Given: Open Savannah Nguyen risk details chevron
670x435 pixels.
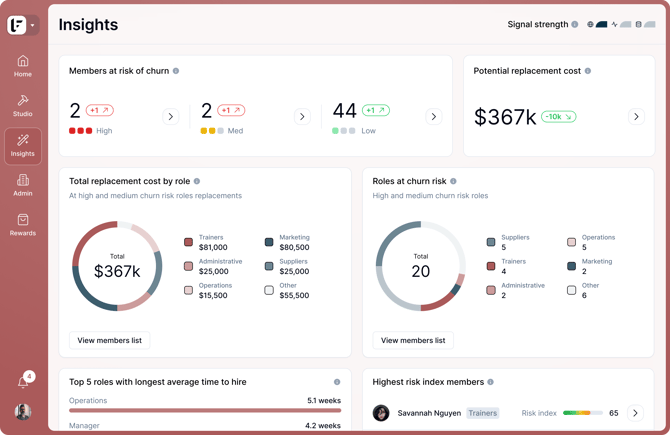Looking at the screenshot, I should (635, 413).
